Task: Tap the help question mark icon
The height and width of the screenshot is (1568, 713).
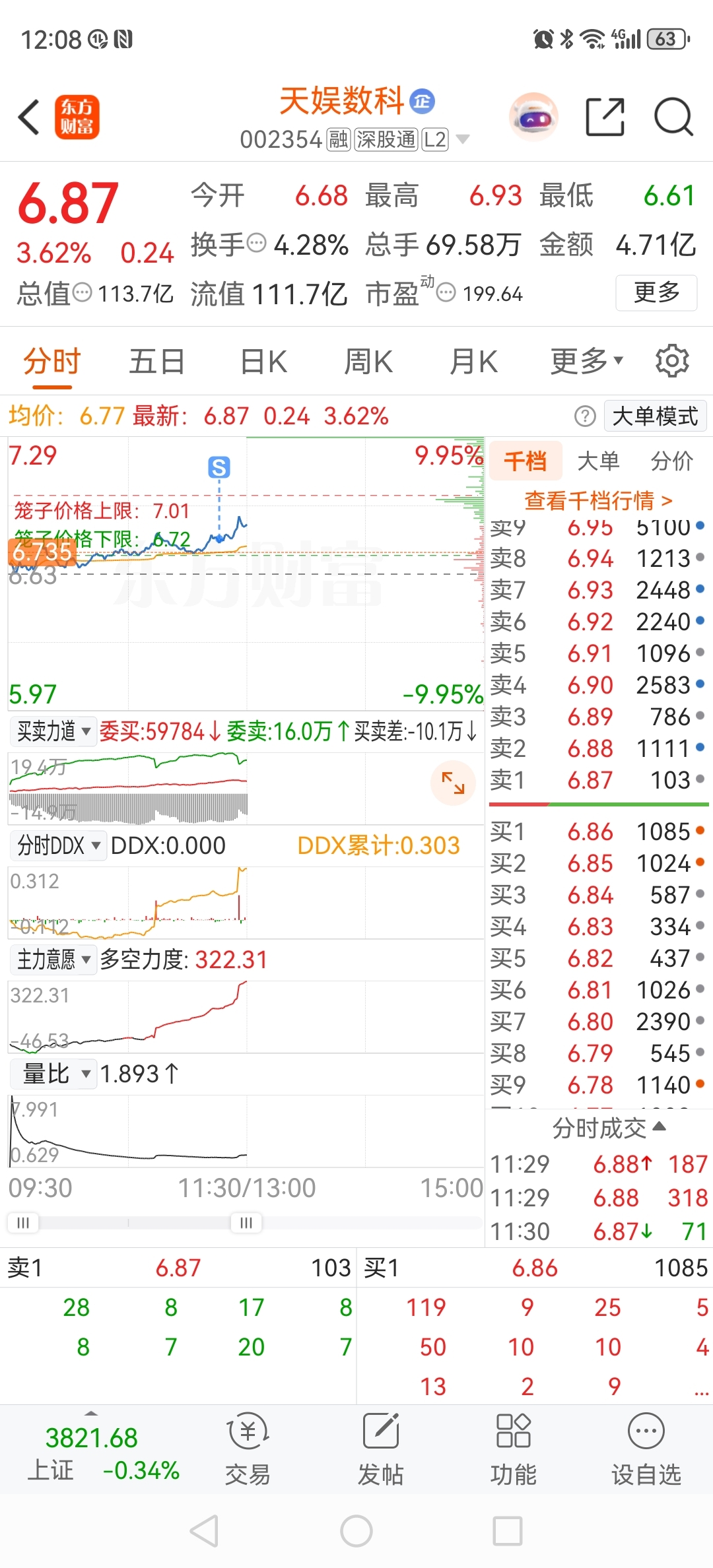Action: 585,416
